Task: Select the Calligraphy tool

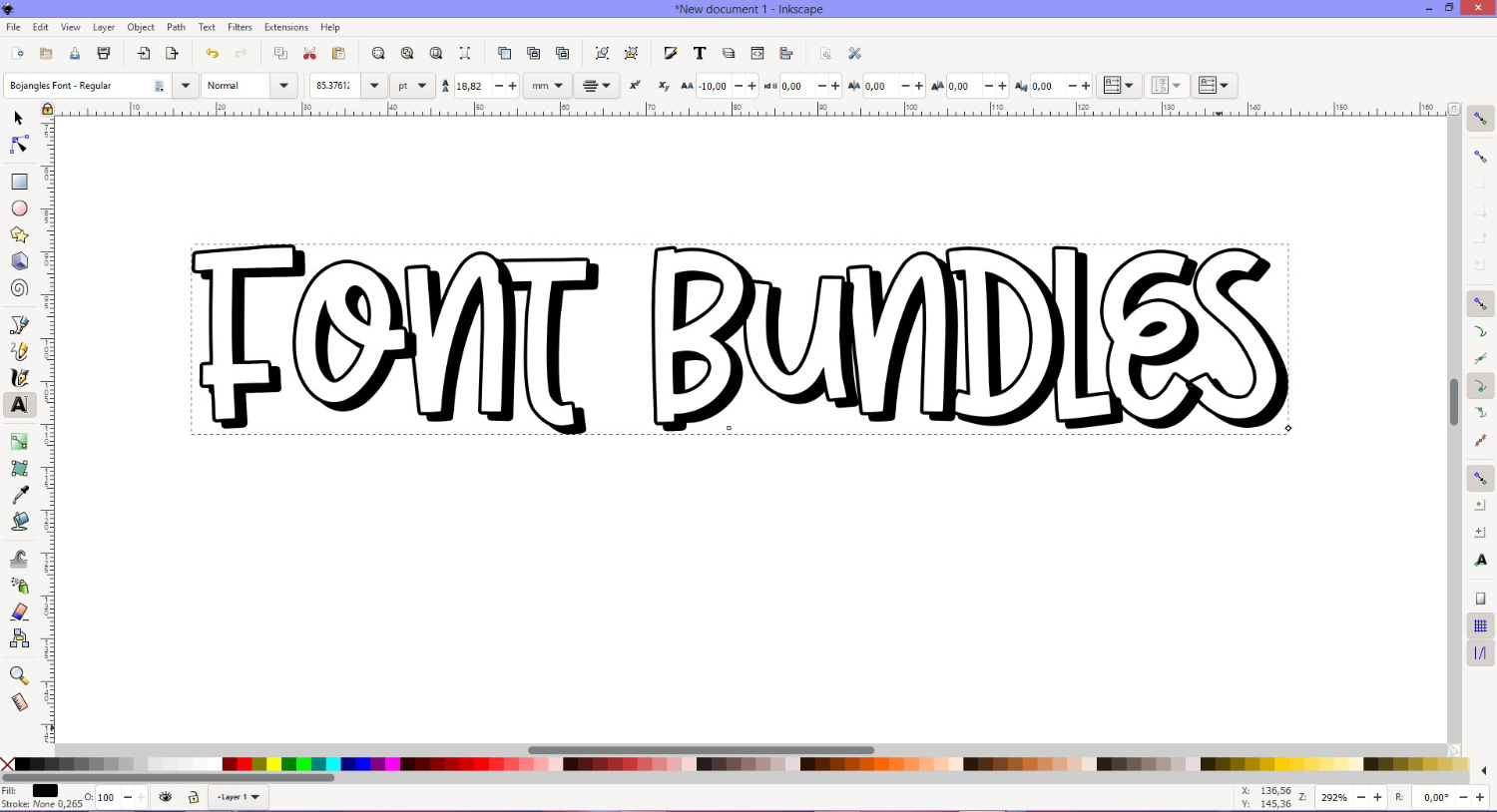Action: point(19,378)
